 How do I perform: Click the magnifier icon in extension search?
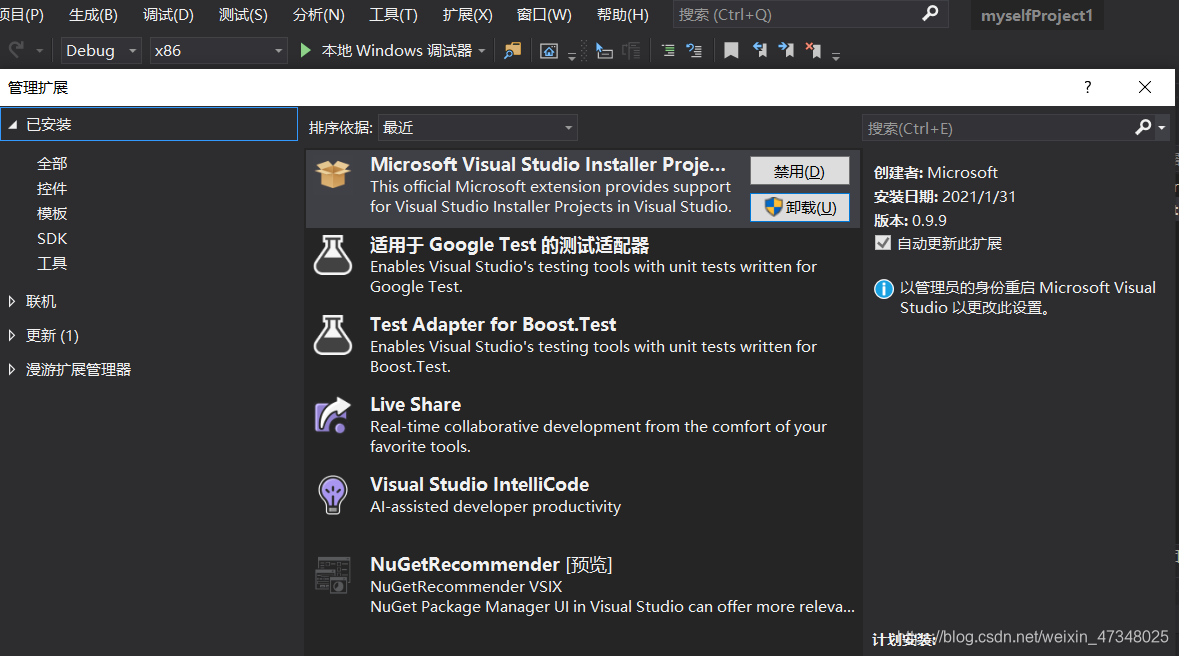[1143, 128]
